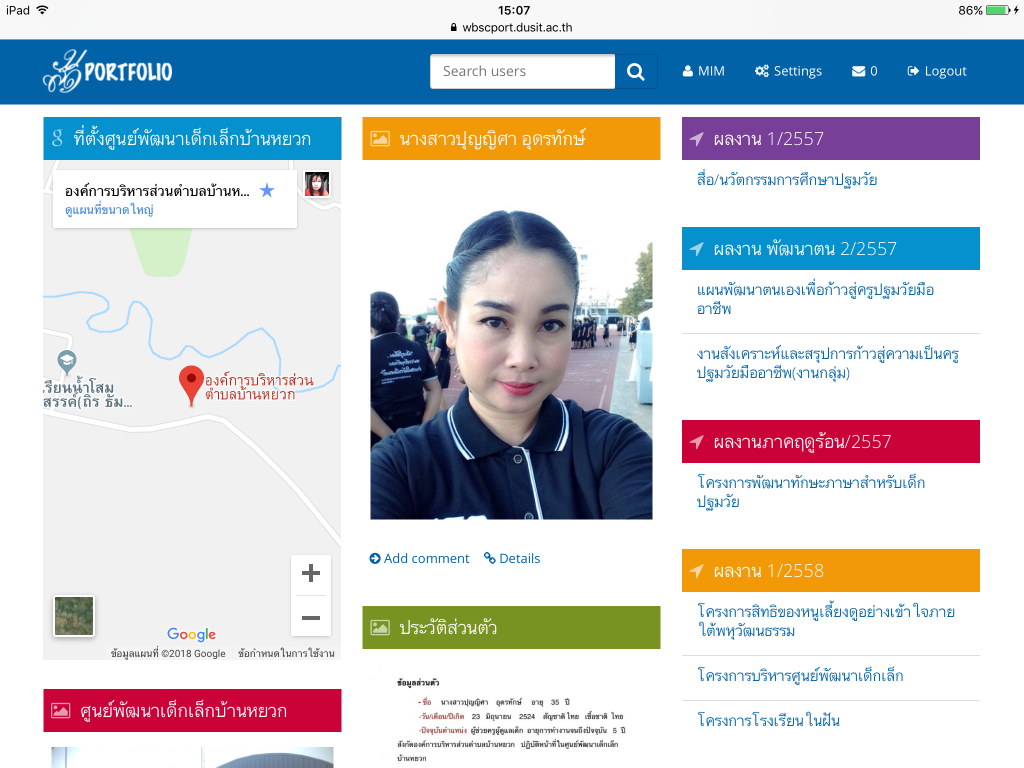Image resolution: width=1024 pixels, height=768 pixels.
Task: Click the red map location pin
Action: coord(191,384)
